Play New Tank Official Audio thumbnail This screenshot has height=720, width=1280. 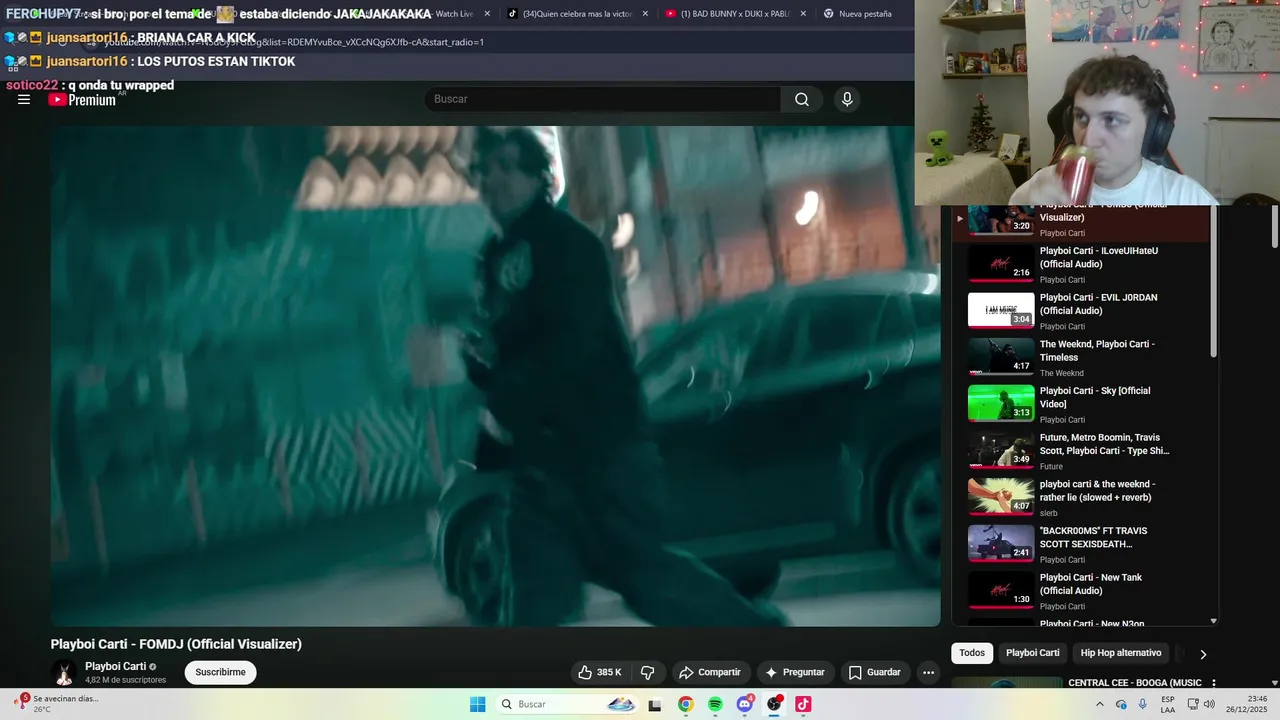click(1001, 590)
